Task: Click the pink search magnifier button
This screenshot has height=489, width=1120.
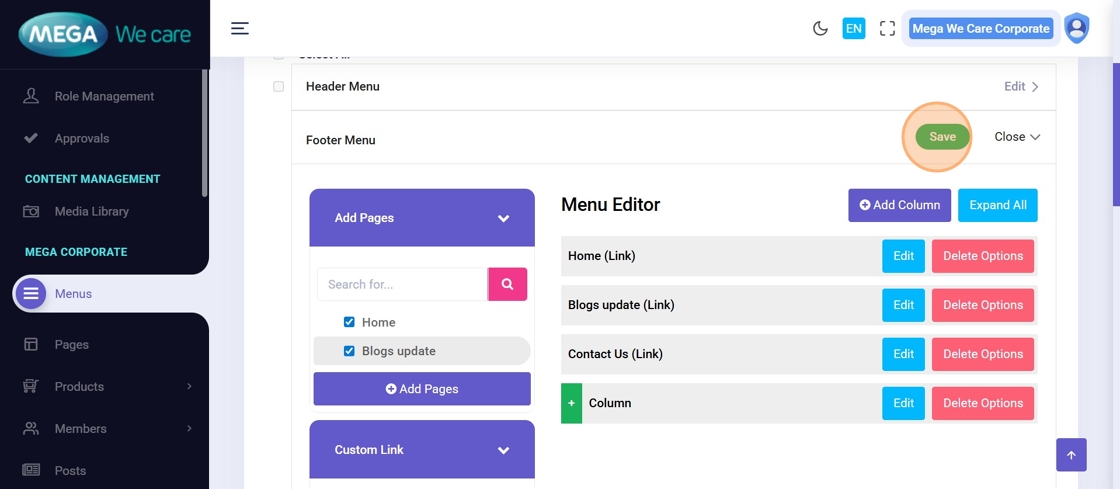Action: (x=507, y=284)
